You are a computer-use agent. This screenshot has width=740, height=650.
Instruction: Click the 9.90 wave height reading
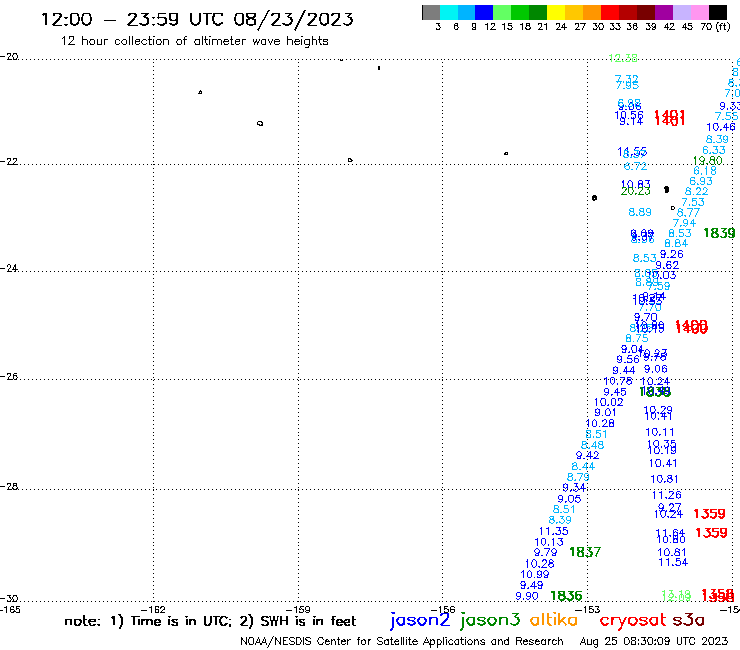click(x=527, y=596)
